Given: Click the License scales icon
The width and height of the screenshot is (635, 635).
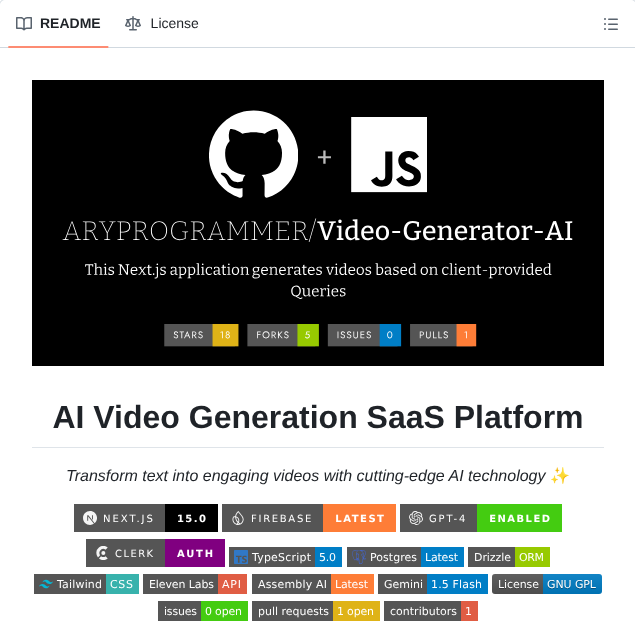Looking at the screenshot, I should tap(133, 24).
